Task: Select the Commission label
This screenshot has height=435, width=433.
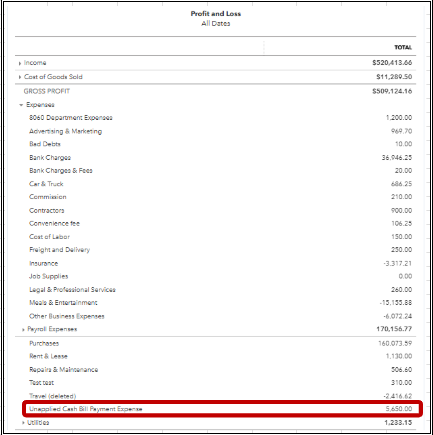Action: (x=48, y=197)
